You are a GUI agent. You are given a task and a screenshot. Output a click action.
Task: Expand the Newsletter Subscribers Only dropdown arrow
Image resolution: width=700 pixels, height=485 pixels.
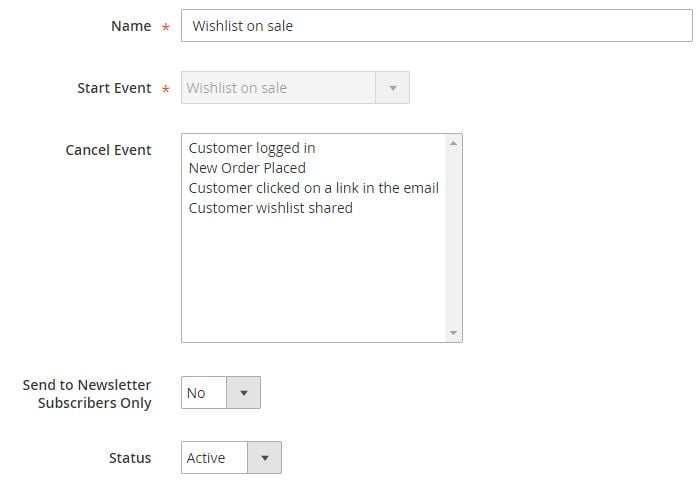coord(244,393)
